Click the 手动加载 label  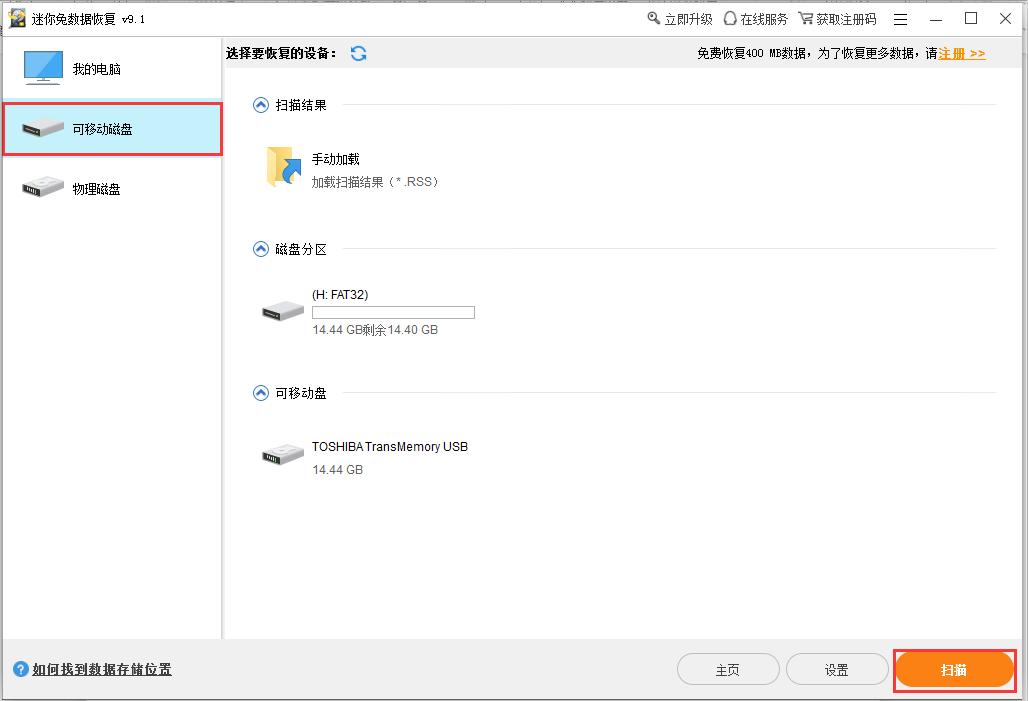336,159
